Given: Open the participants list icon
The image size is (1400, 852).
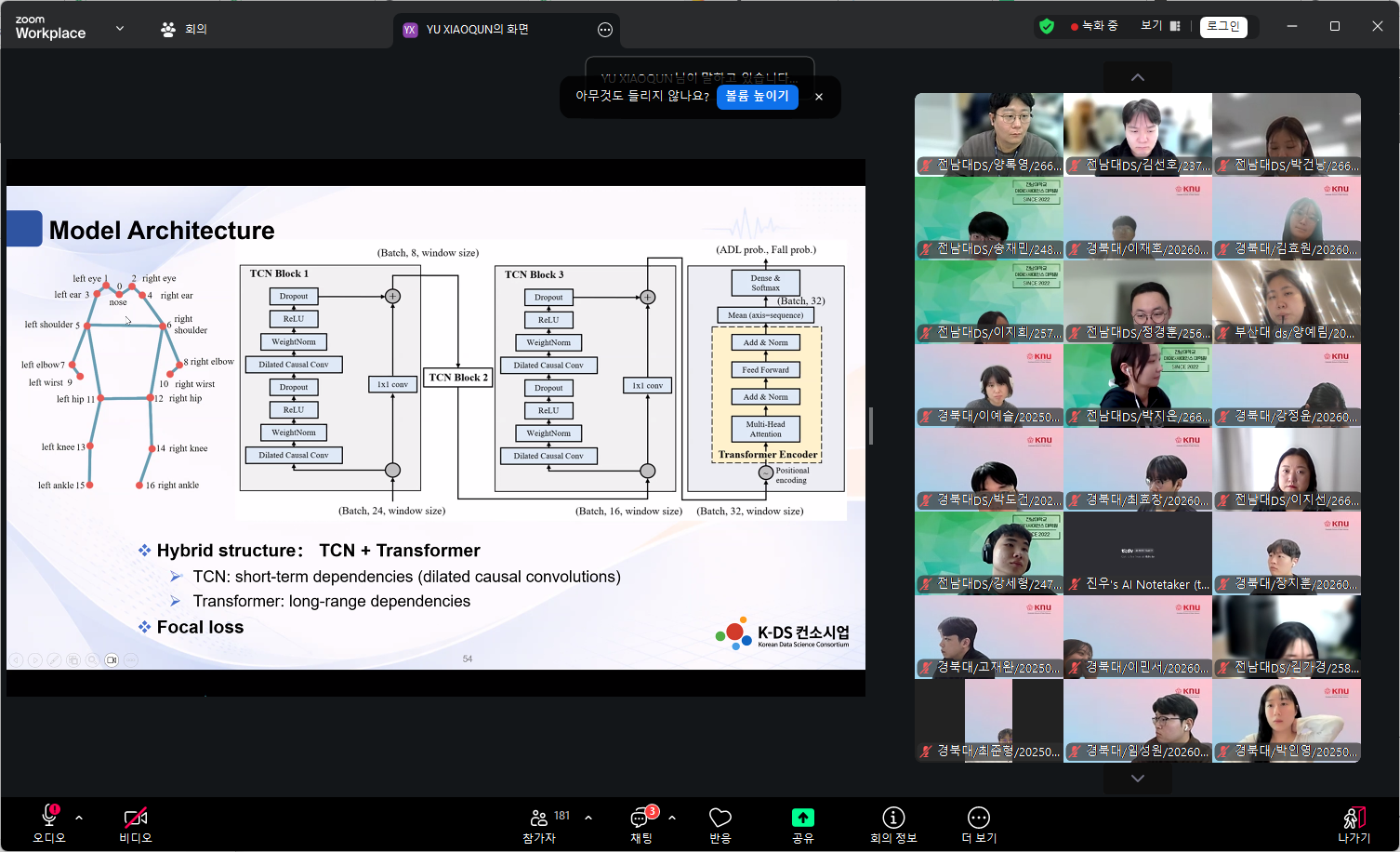Looking at the screenshot, I should pos(538,819).
